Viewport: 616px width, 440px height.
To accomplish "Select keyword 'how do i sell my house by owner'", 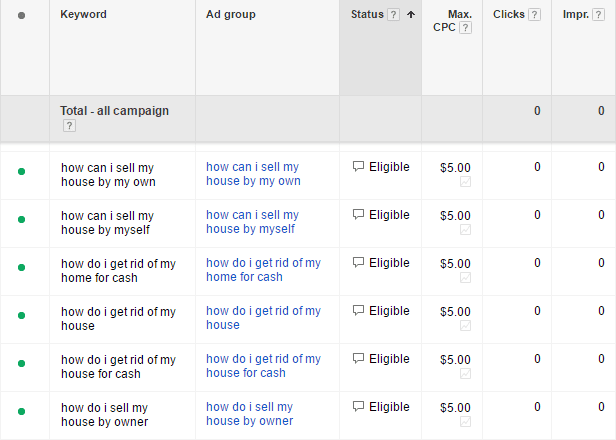I will pos(104,414).
